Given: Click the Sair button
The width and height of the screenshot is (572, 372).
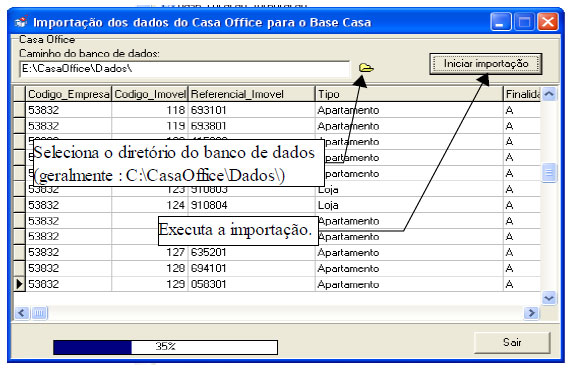Looking at the screenshot, I should (512, 342).
